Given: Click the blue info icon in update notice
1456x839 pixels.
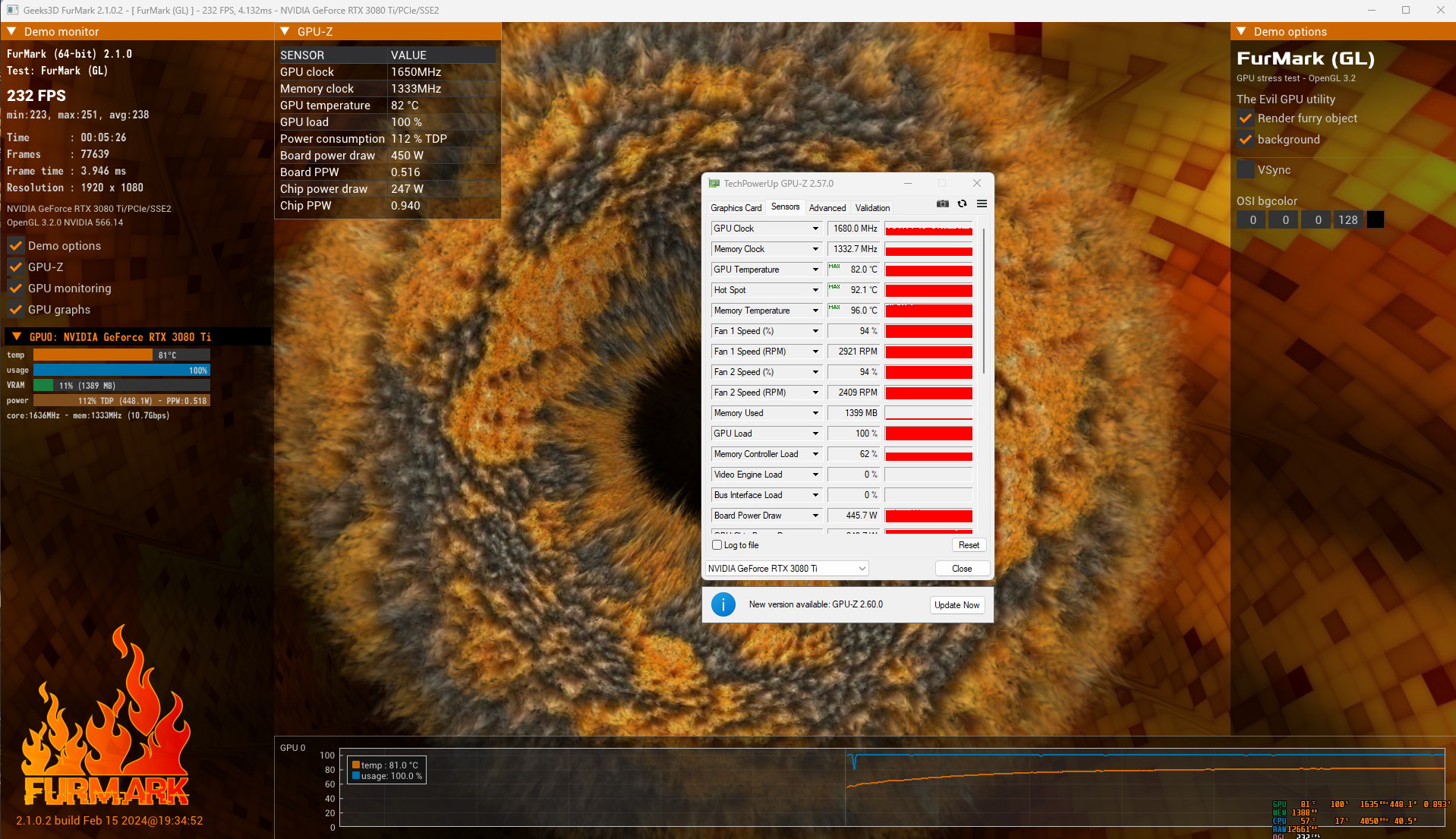Looking at the screenshot, I should [x=723, y=604].
